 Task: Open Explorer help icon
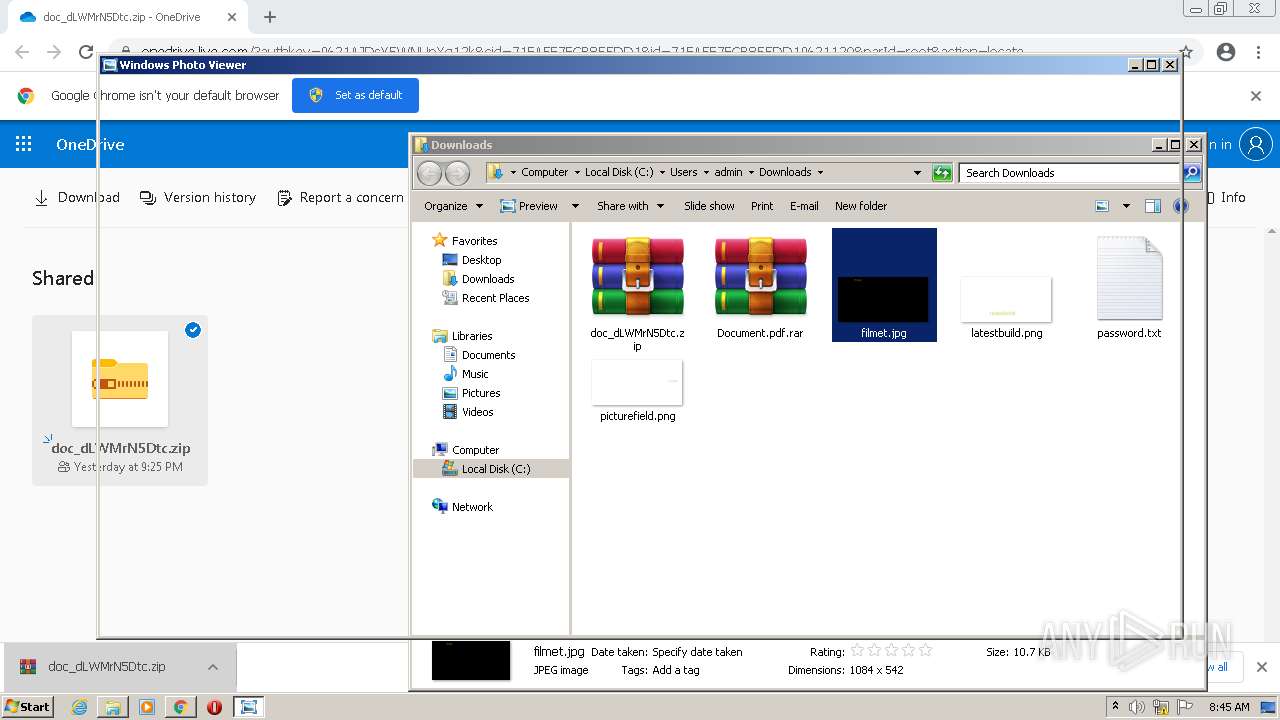pyautogui.click(x=1181, y=206)
